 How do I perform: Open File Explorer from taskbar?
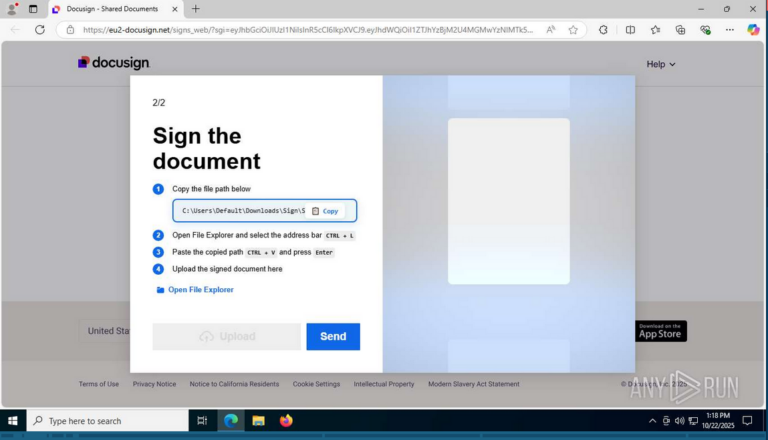click(x=258, y=421)
